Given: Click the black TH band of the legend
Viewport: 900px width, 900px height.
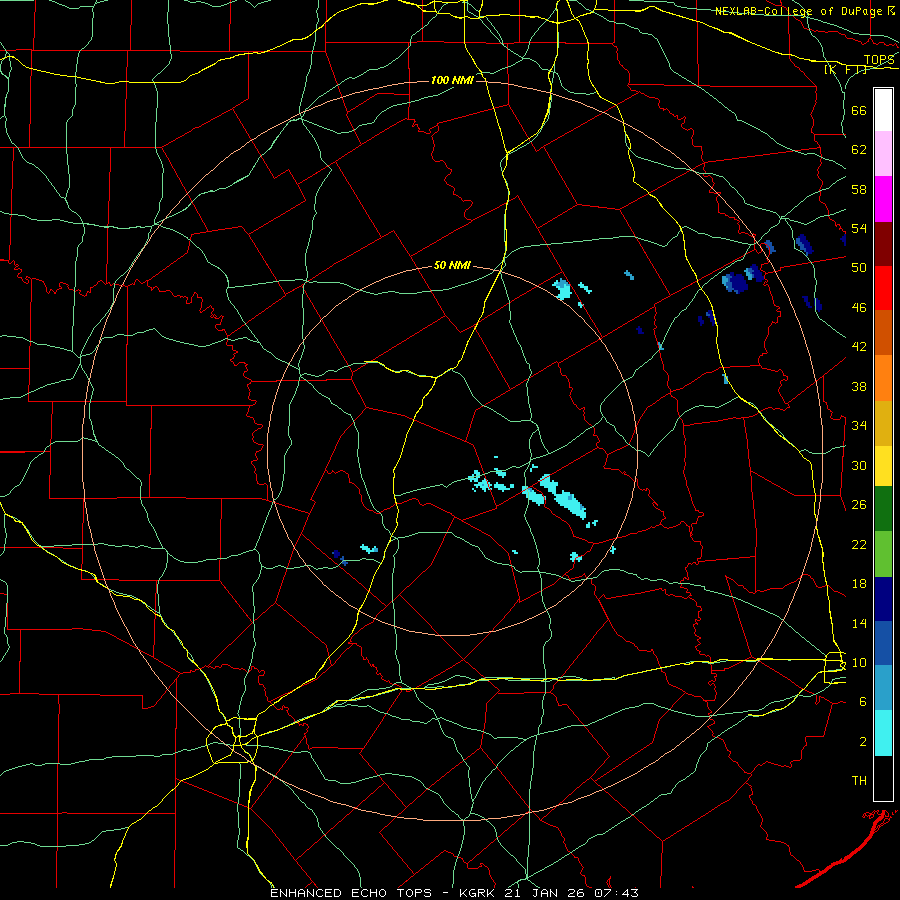Looking at the screenshot, I should tap(883, 778).
